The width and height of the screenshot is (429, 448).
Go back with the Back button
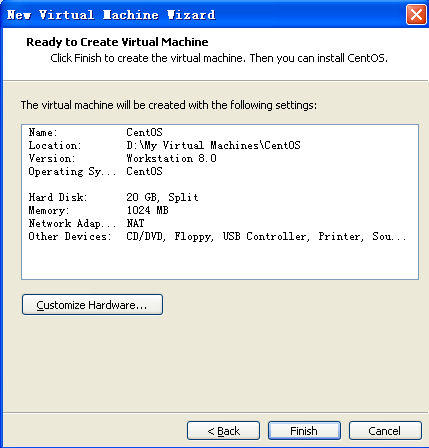pos(223,431)
